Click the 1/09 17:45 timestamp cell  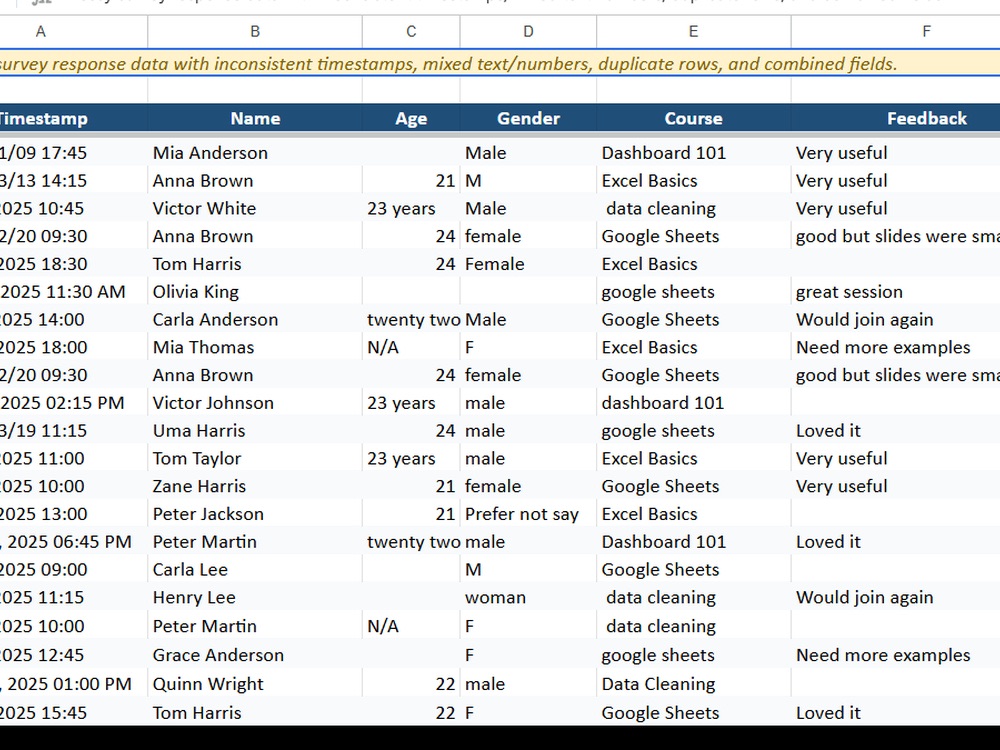73,152
